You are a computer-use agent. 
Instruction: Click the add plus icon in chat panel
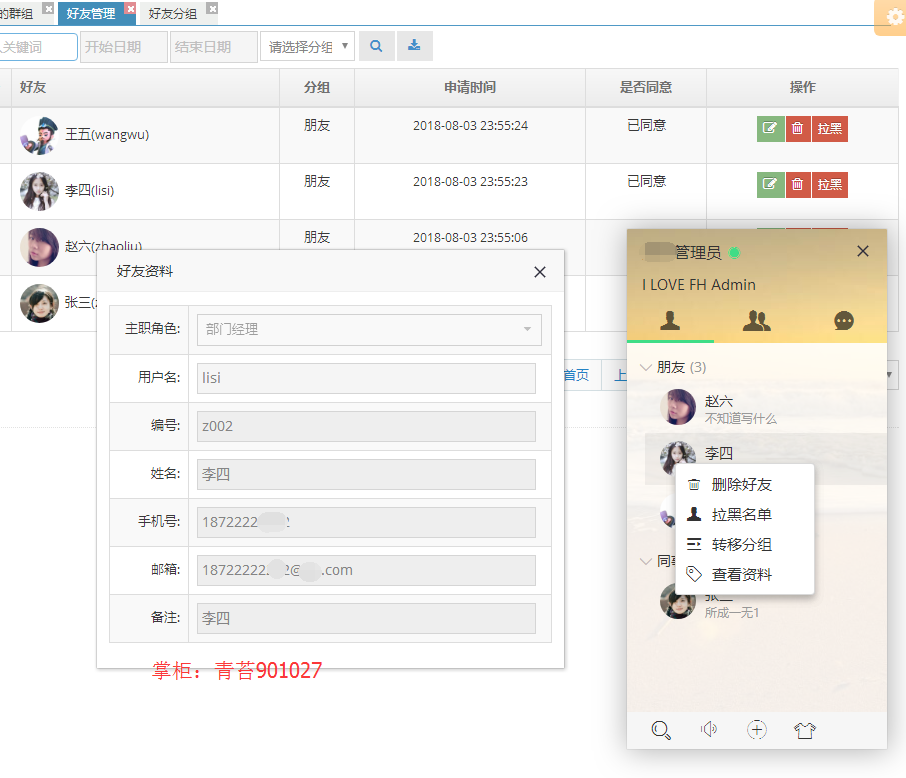click(757, 730)
